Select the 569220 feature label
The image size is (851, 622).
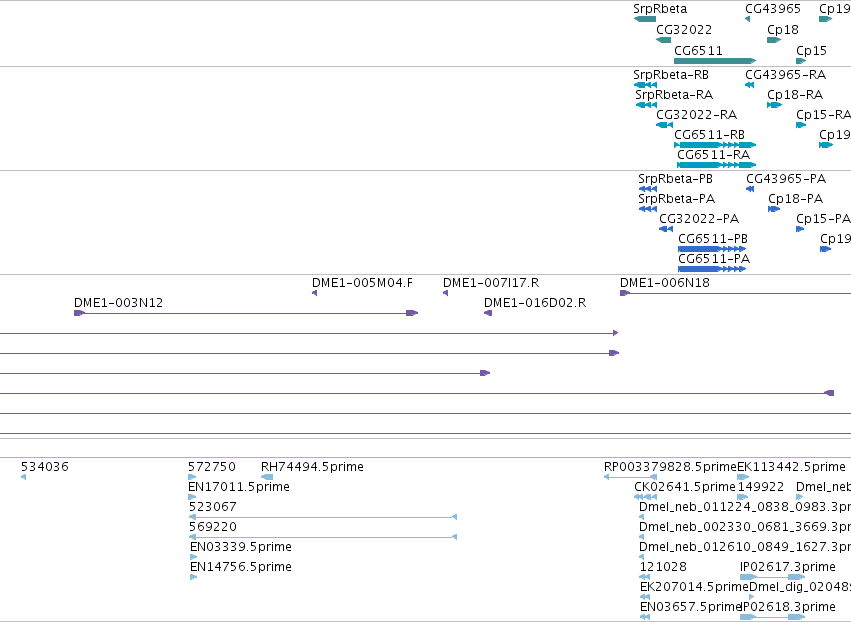click(213, 528)
